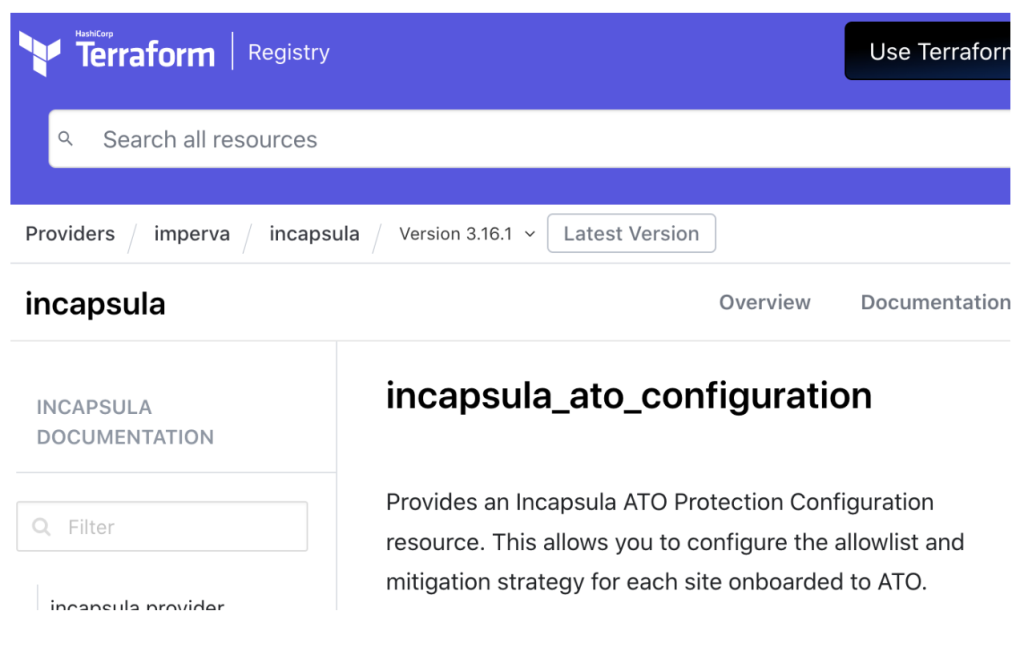Open the Providers breadcrumb link
The height and width of the screenshot is (647, 1024).
70,233
